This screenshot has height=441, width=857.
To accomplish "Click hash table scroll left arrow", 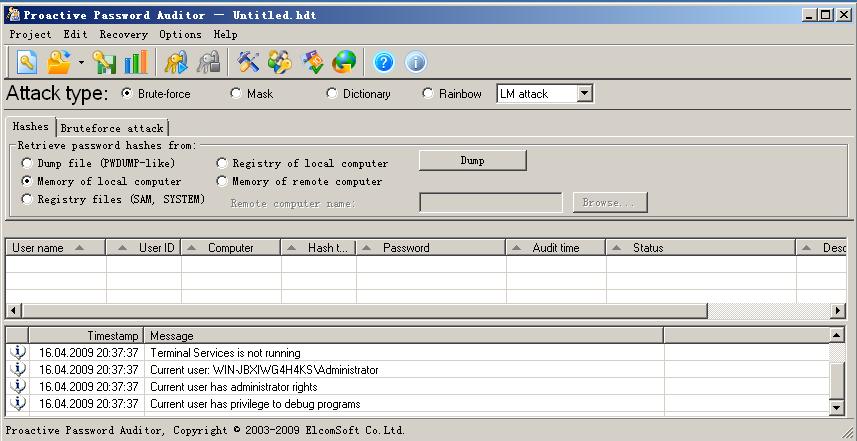I will tap(13, 311).
